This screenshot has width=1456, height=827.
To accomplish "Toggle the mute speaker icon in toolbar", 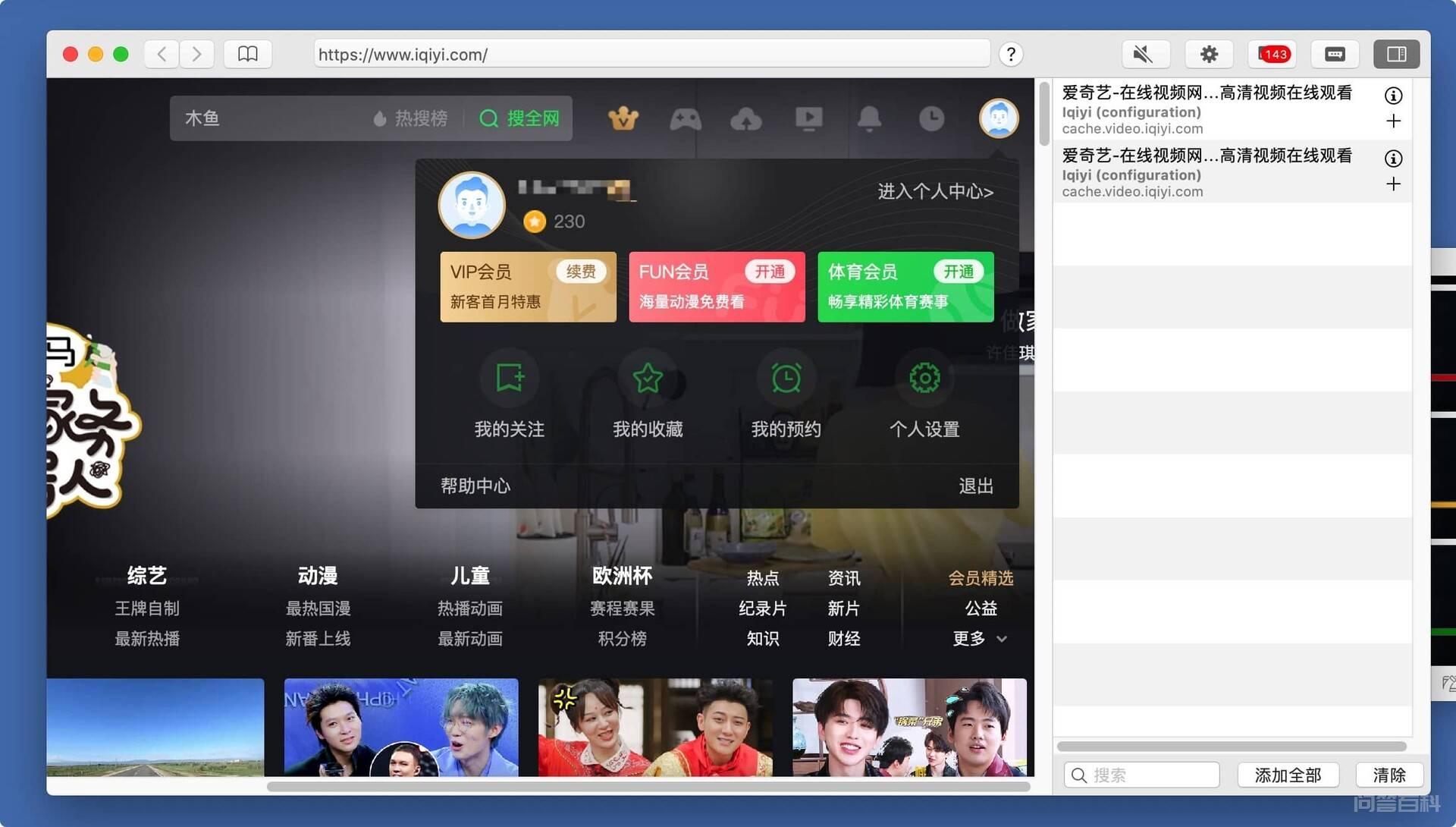I will 1145,54.
